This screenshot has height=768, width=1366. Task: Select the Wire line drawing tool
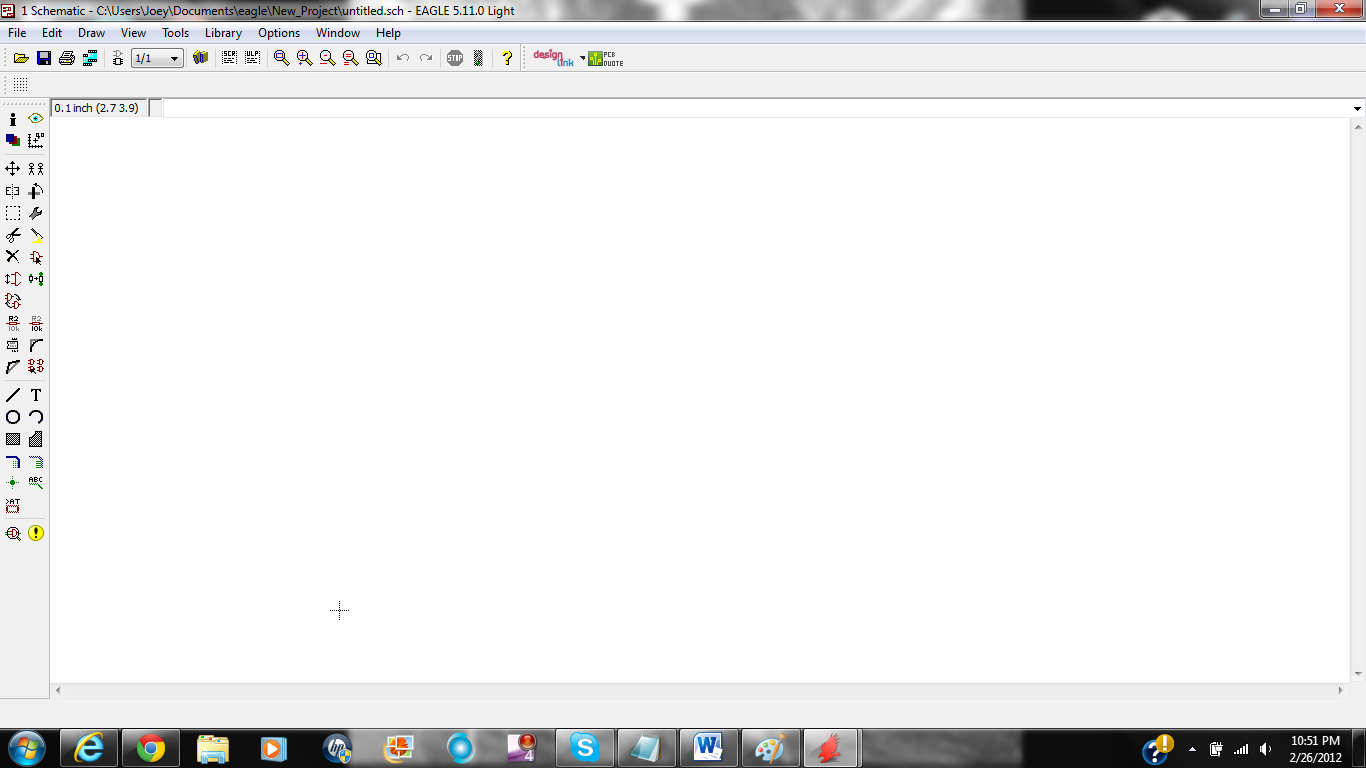point(13,395)
